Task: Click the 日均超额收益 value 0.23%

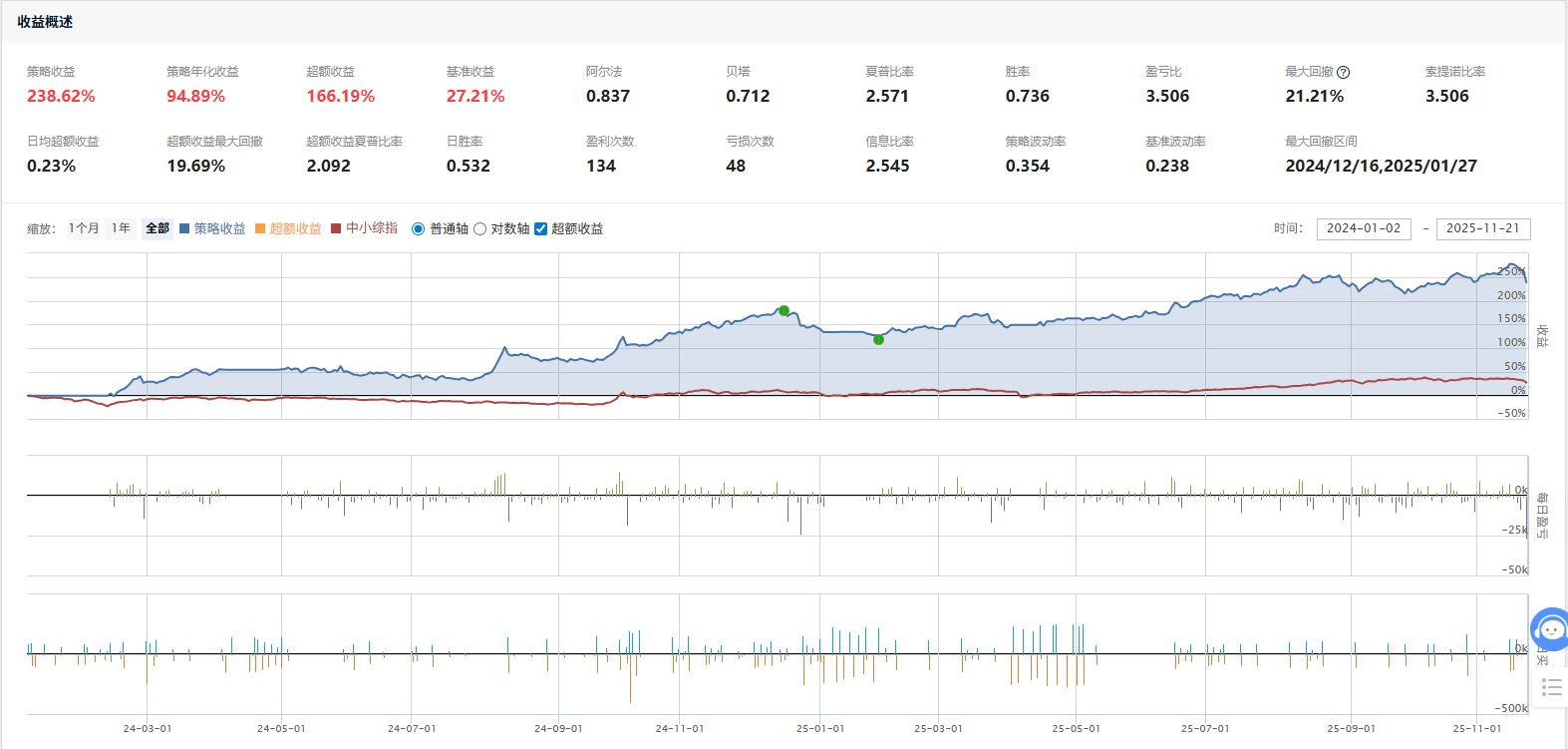Action: tap(52, 166)
